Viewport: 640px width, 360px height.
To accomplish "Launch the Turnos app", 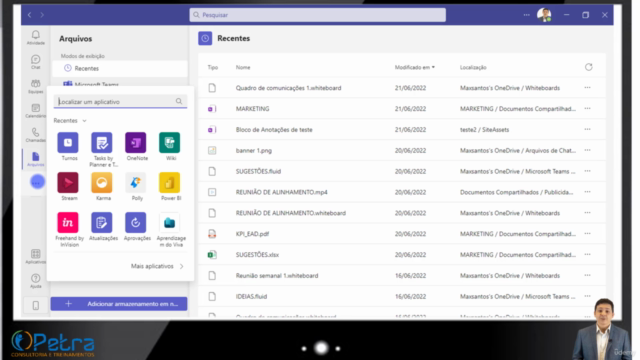I will (x=68, y=142).
